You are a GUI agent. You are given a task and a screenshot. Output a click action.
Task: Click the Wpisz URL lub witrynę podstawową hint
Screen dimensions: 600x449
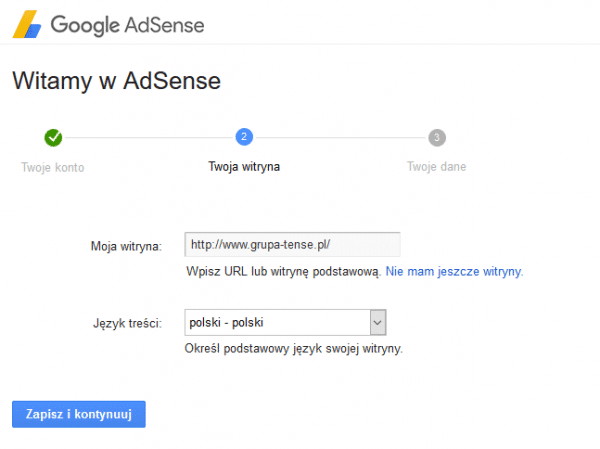click(x=284, y=271)
